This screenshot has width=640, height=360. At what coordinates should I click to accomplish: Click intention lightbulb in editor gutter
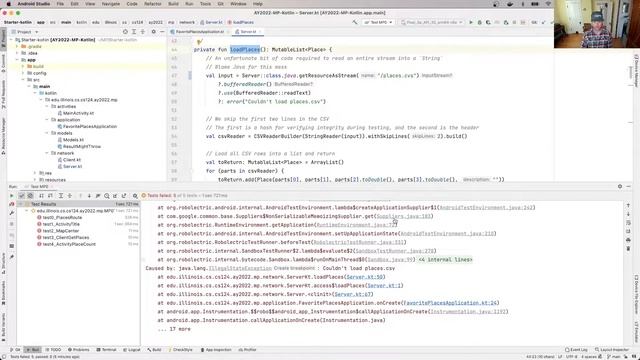pyautogui.click(x=200, y=42)
